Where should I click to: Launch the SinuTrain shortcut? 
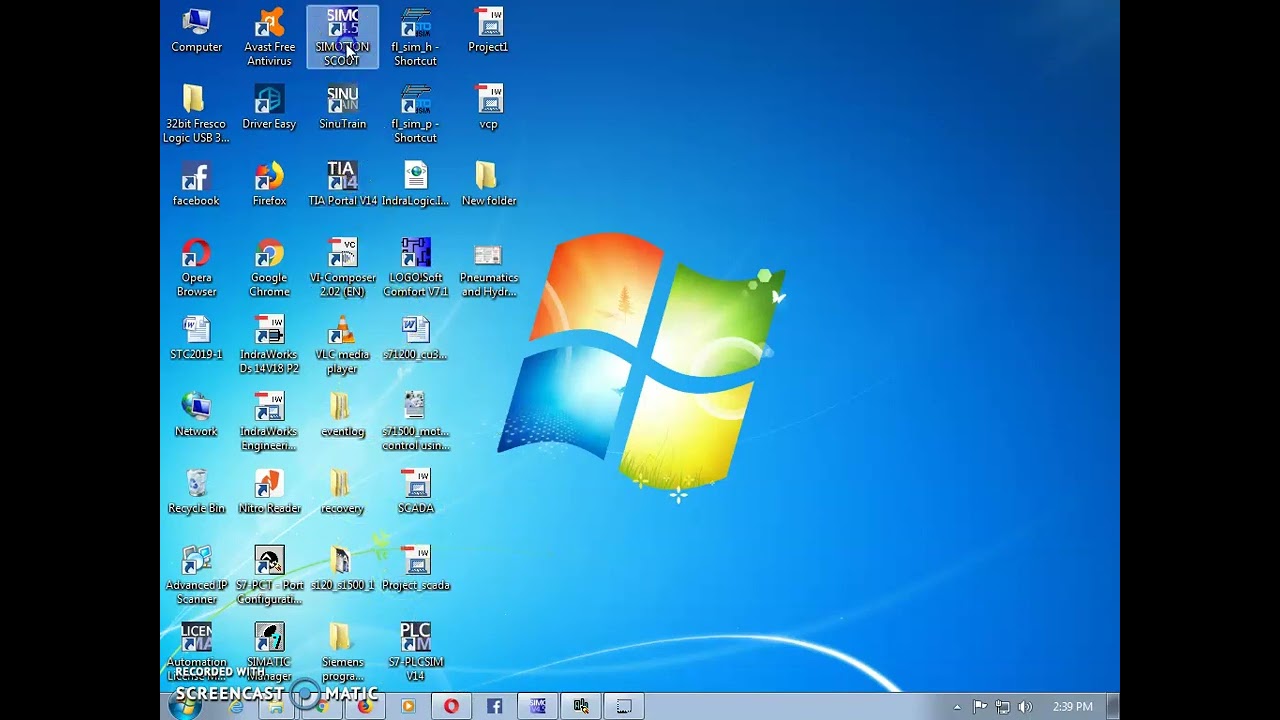coord(342,108)
